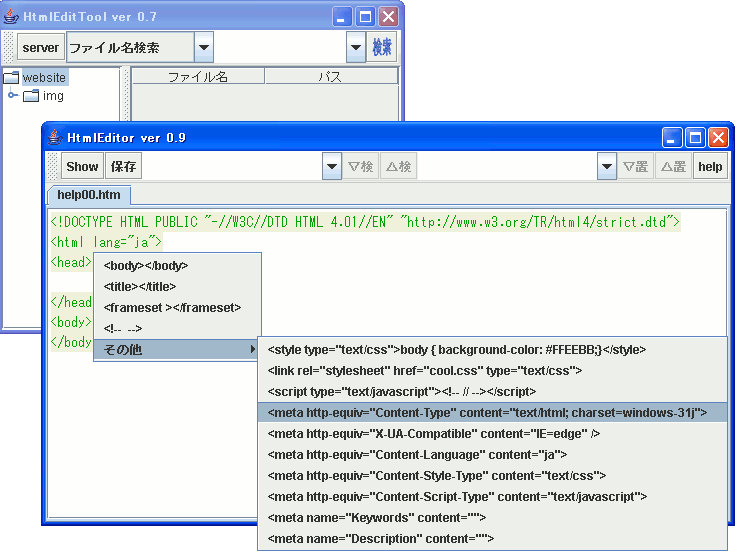Choose the meta Content-Type charset menu entry
736x555 pixels.
click(487, 412)
